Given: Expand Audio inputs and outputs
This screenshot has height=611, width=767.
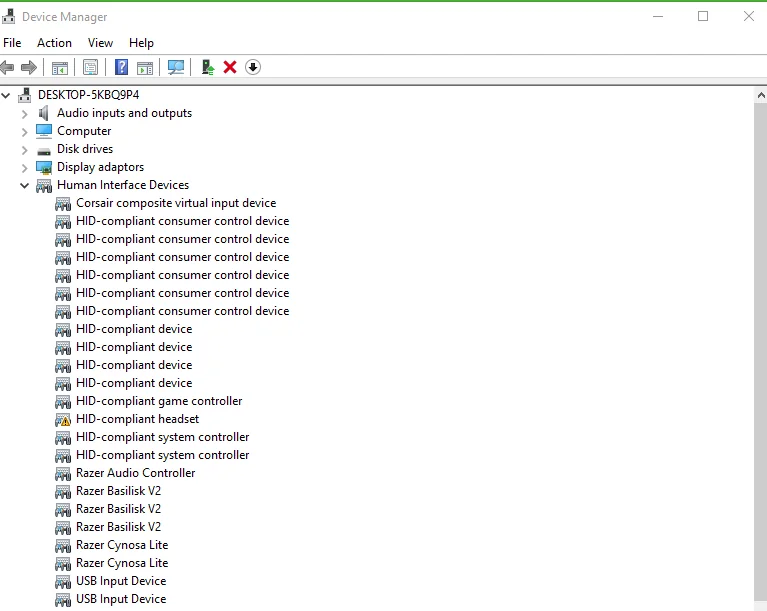Looking at the screenshot, I should point(24,114).
